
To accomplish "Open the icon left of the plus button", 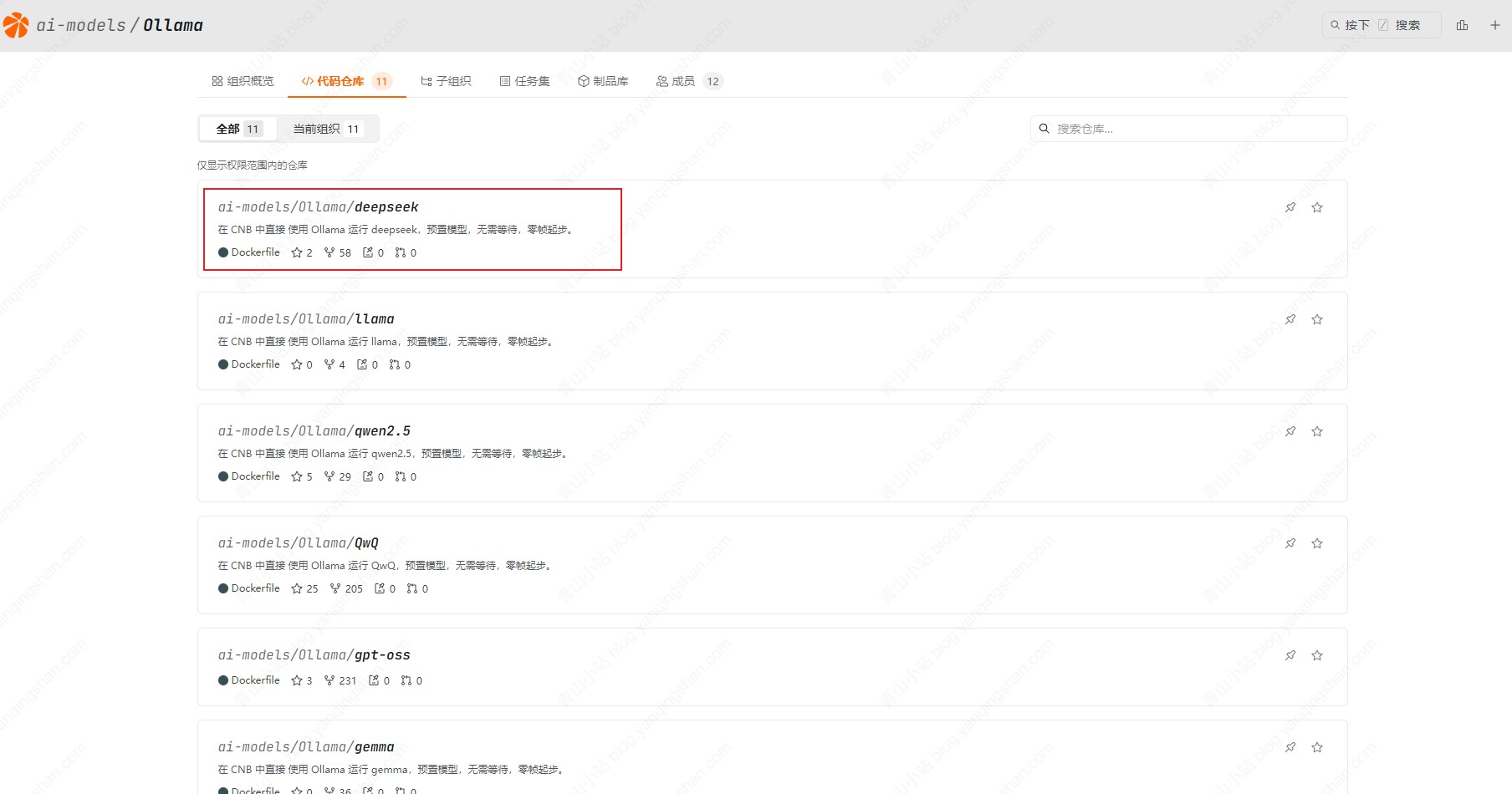I will click(1462, 25).
